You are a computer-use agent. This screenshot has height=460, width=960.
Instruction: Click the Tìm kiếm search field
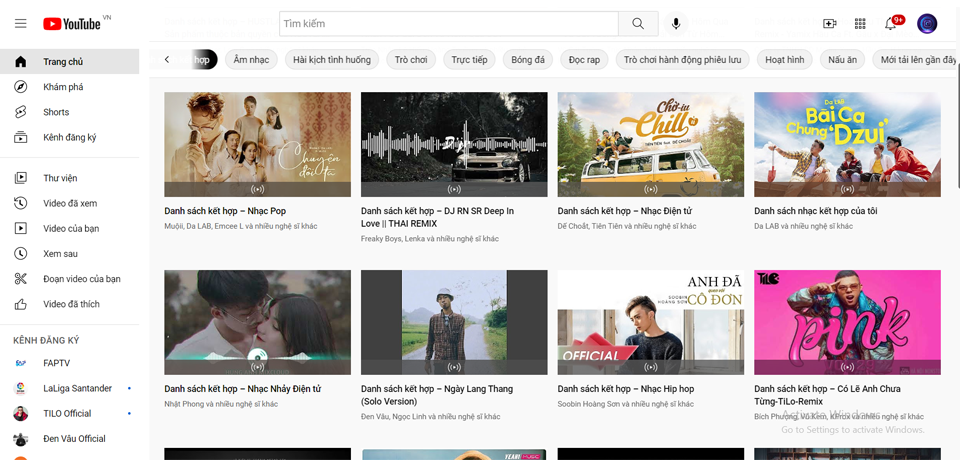click(449, 24)
